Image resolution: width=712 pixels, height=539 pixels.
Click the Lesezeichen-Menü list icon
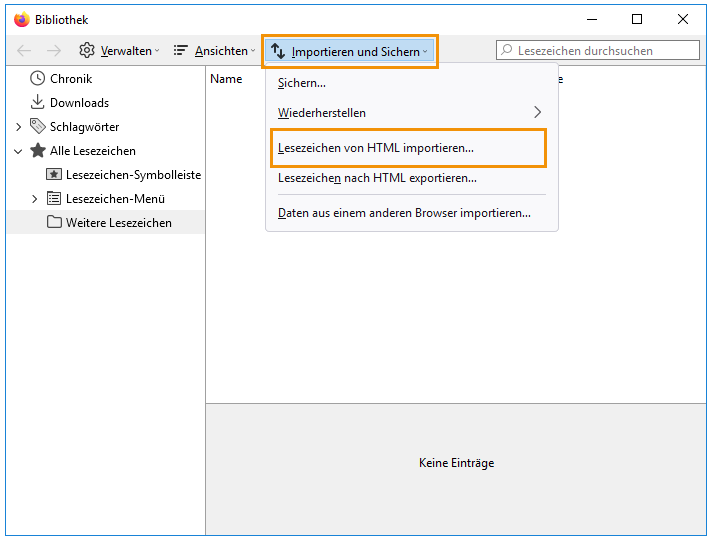click(x=54, y=198)
